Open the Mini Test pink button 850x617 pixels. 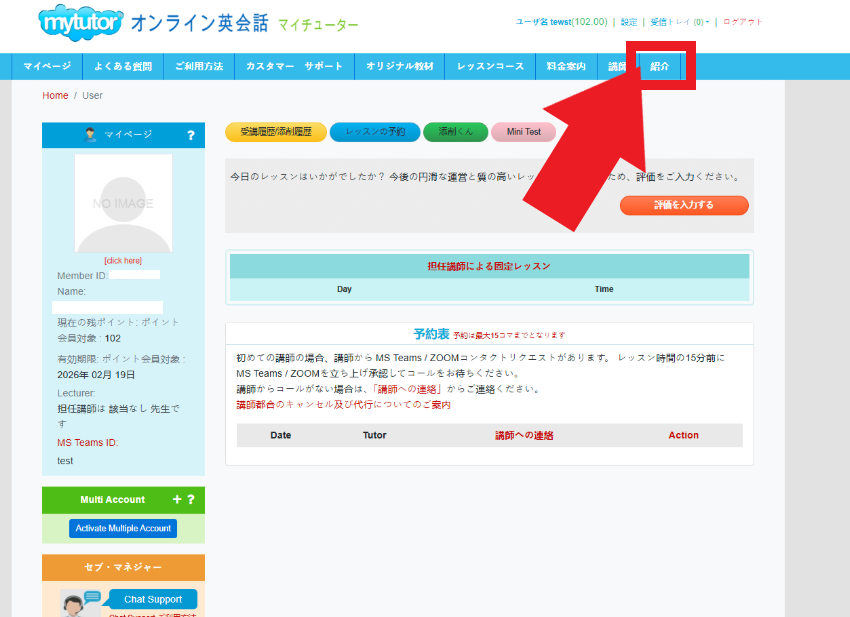pos(524,132)
